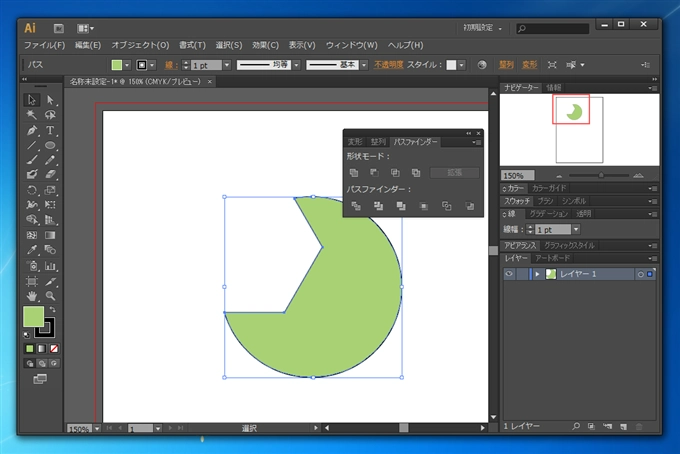
Task: Click target circle of レイヤー 1
Action: 640,274
